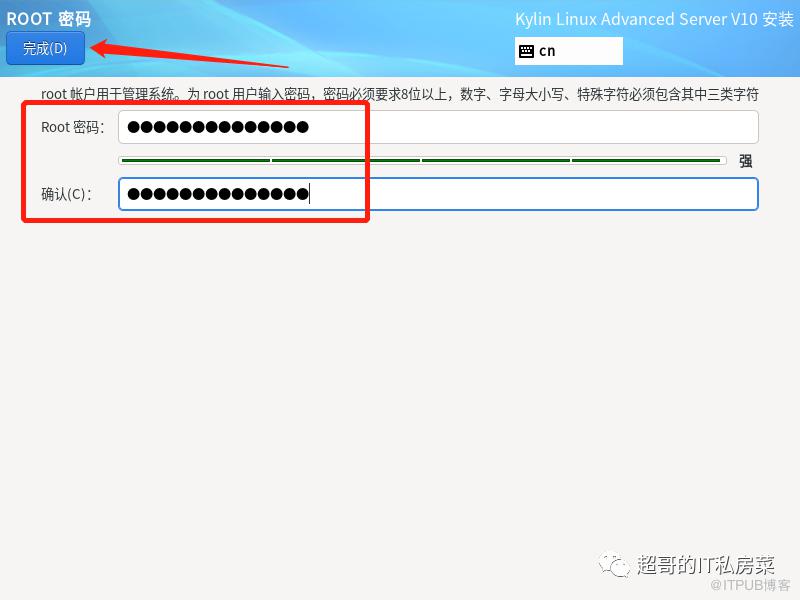This screenshot has height=600, width=800.
Task: Click the Kylin Linux Advanced Server V10 heading
Action: 654,19
